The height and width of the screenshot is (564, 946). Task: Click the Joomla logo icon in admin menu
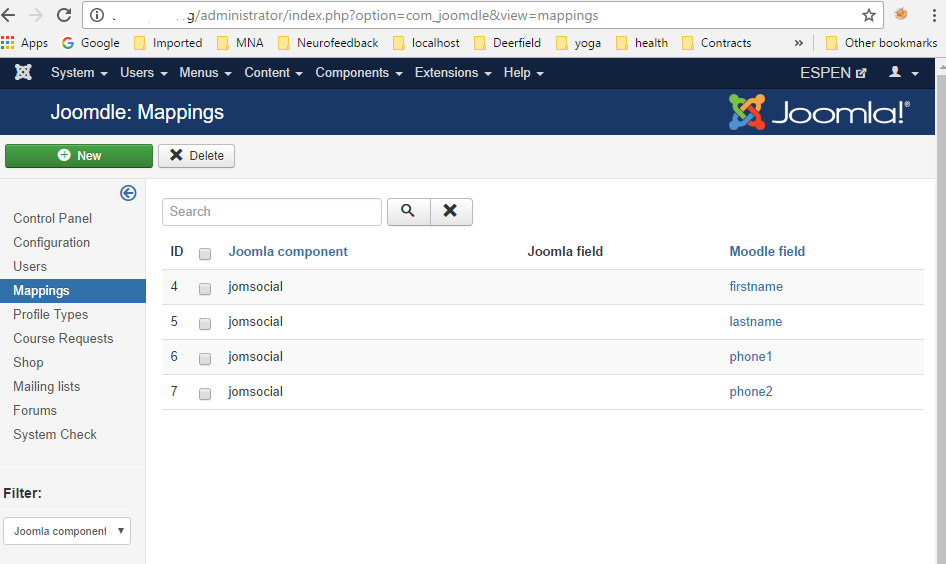tap(24, 73)
